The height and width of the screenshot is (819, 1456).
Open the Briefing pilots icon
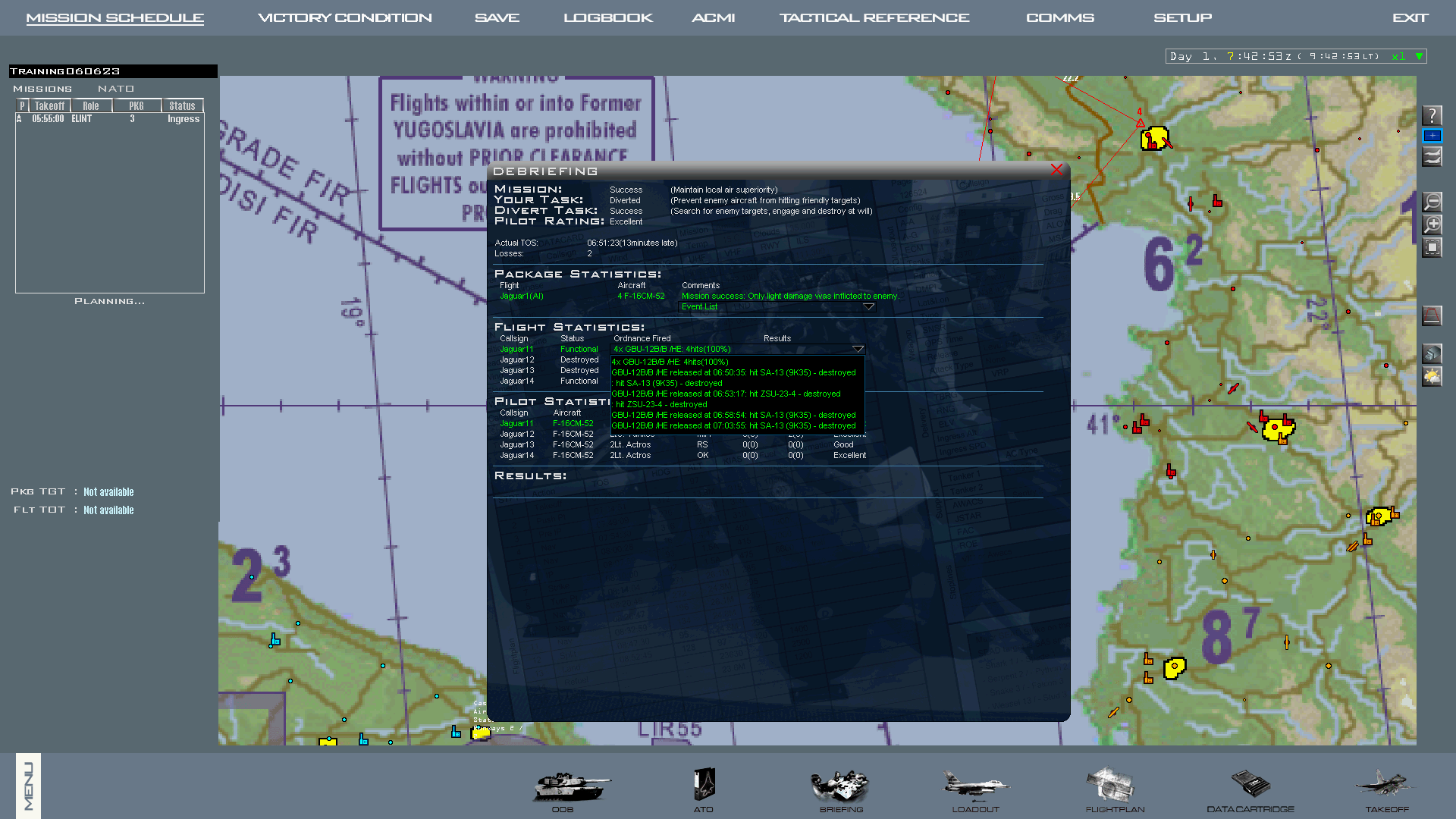839,786
